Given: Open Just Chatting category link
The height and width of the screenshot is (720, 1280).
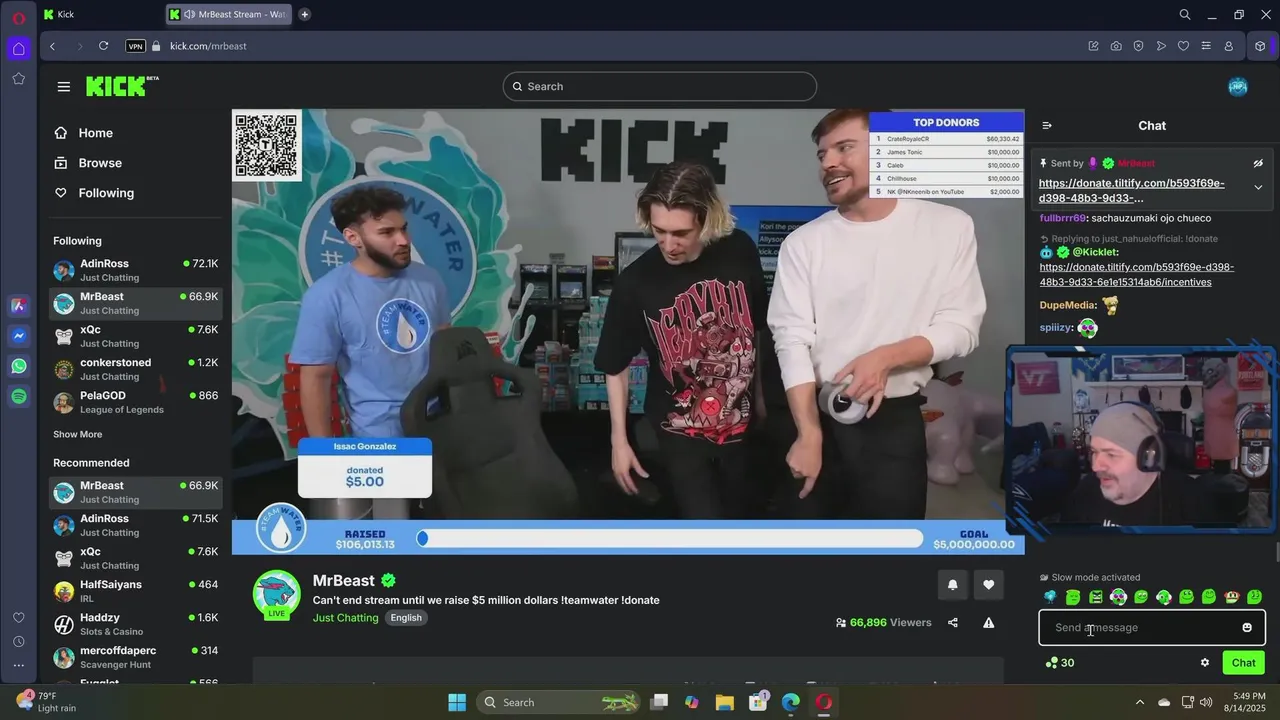Looking at the screenshot, I should click(x=346, y=618).
